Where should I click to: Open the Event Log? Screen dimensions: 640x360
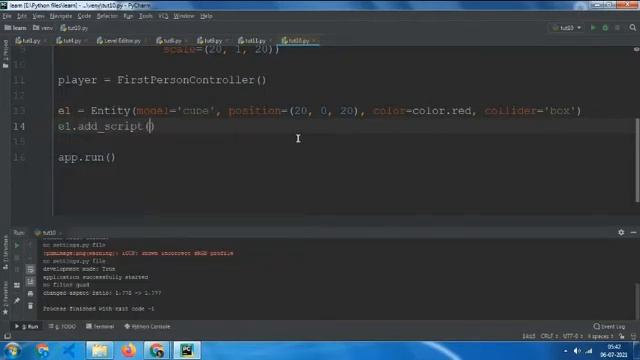(x=609, y=327)
